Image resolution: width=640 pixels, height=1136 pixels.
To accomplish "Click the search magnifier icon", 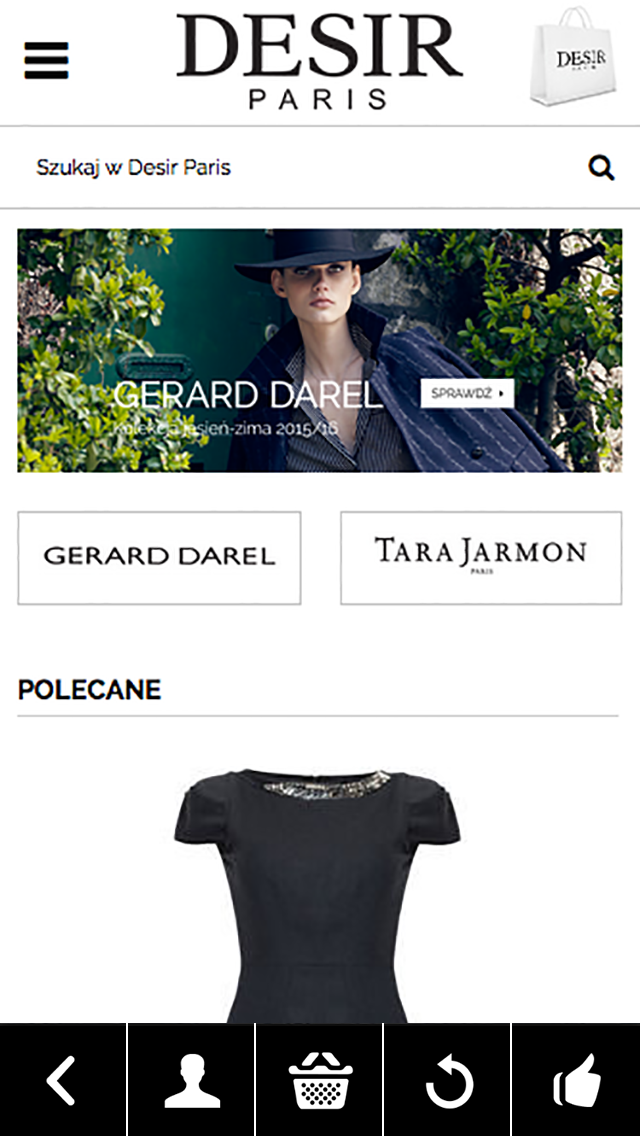I will click(x=601, y=168).
